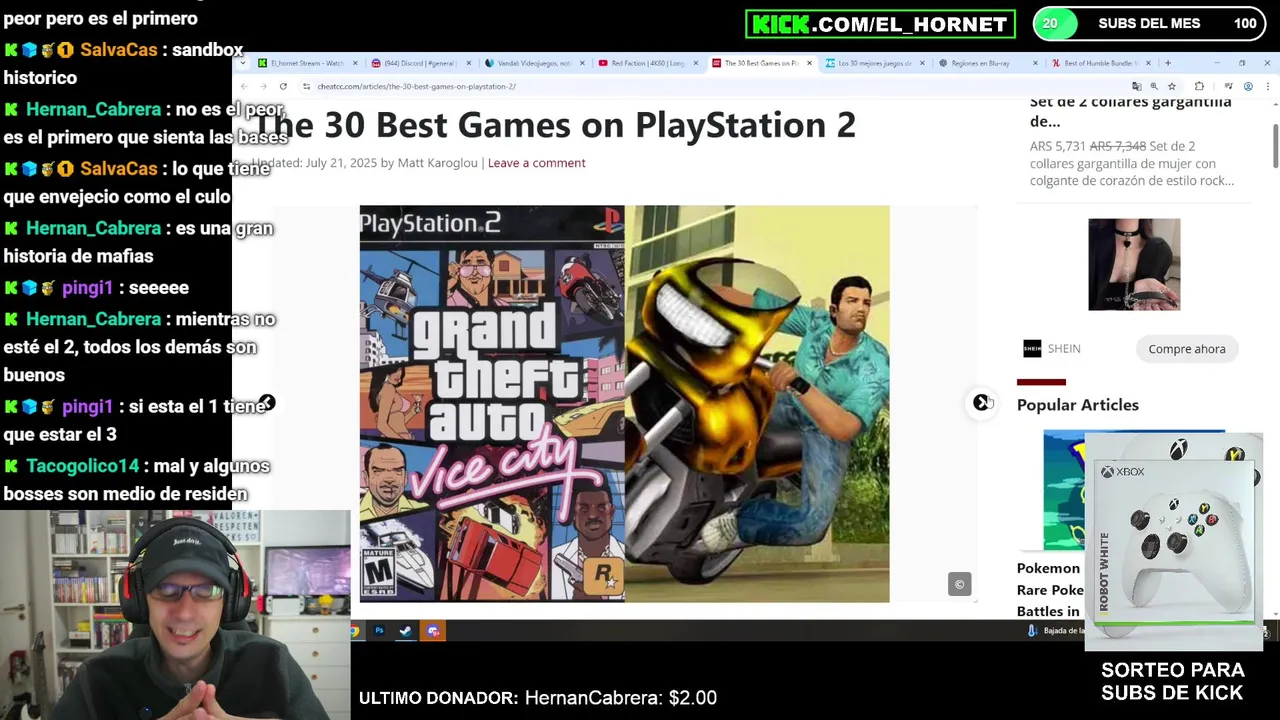Close the Vandal Videojuegos tab
Image resolution: width=1280 pixels, height=720 pixels.
[581, 63]
